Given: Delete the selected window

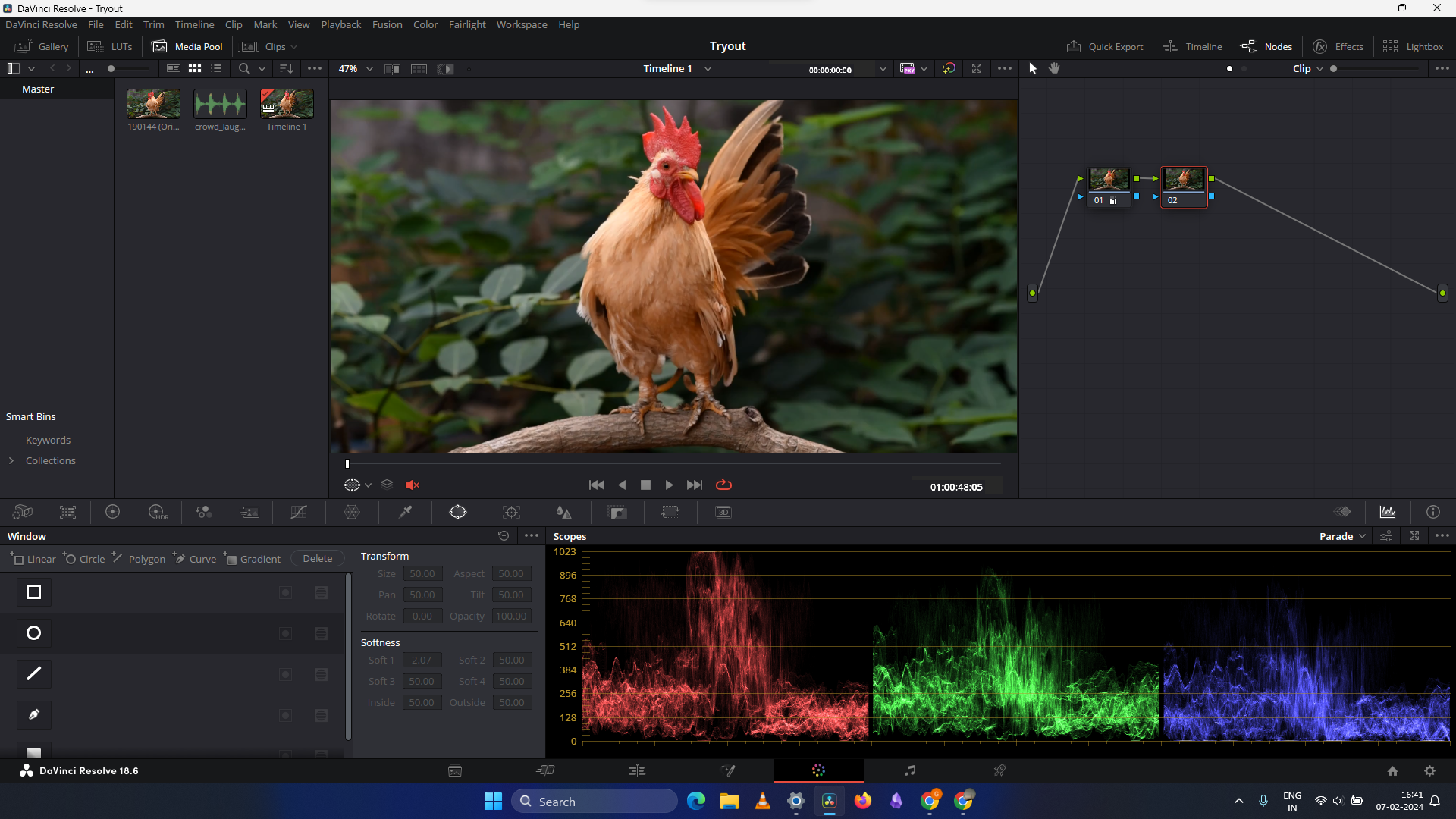Looking at the screenshot, I should point(317,559).
